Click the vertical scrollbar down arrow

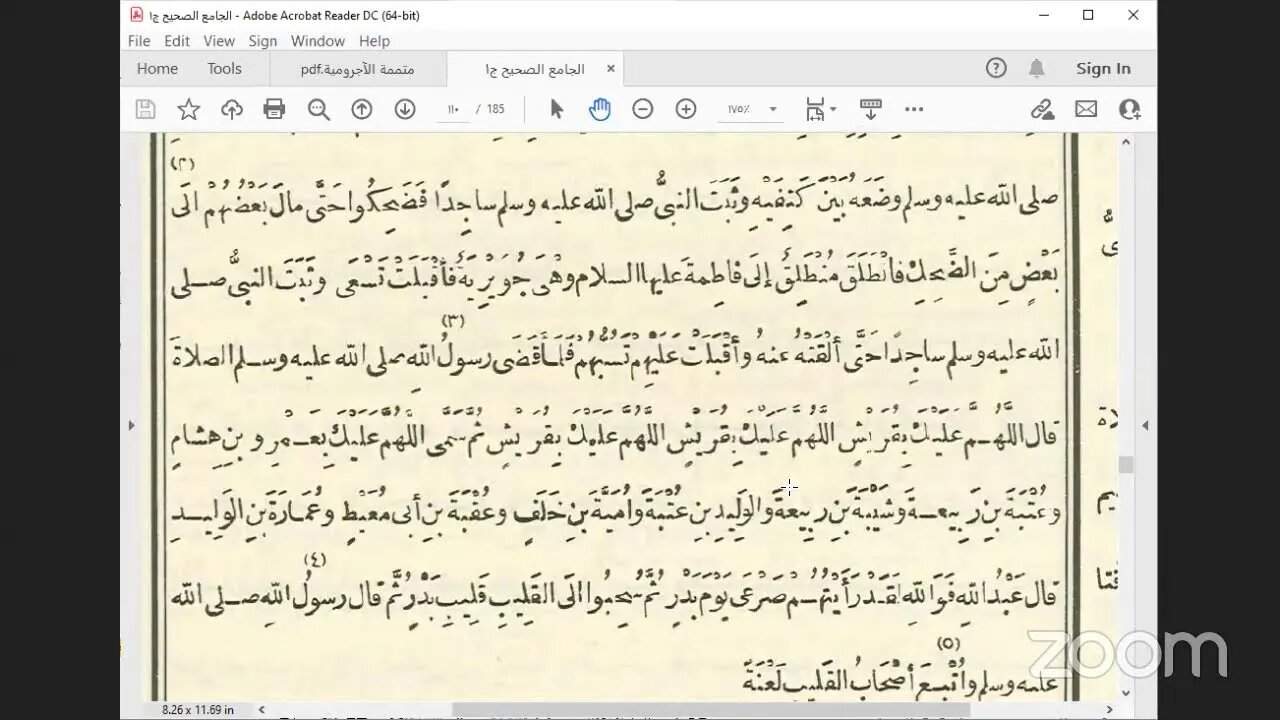coord(1127,692)
